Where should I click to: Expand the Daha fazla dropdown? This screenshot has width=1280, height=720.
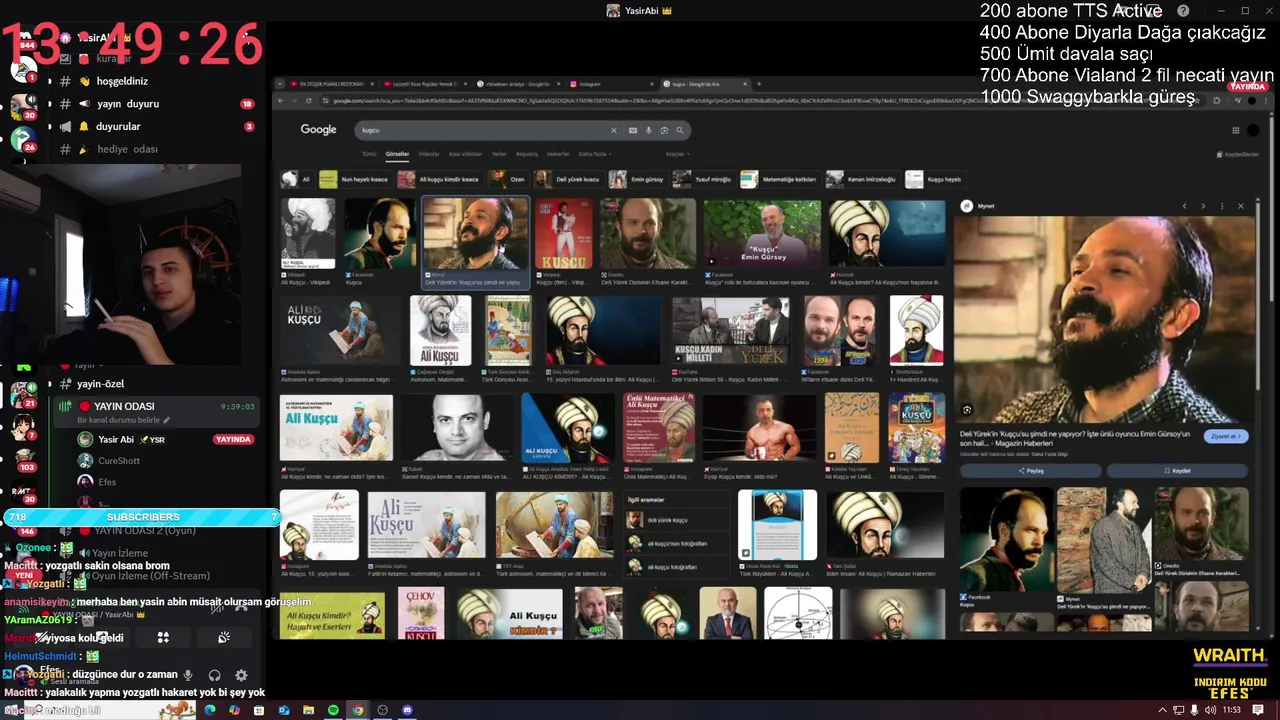click(x=594, y=154)
